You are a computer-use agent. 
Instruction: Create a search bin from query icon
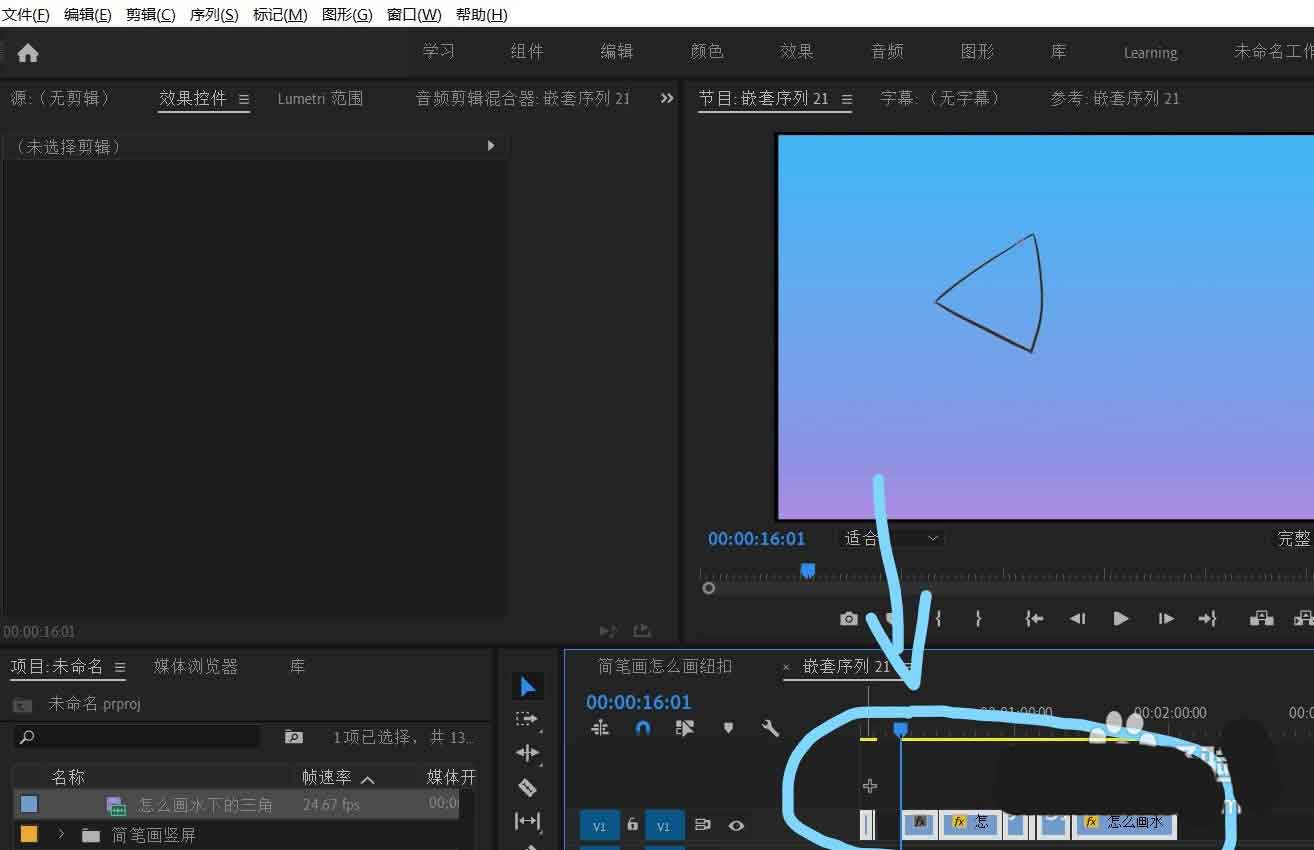point(293,737)
